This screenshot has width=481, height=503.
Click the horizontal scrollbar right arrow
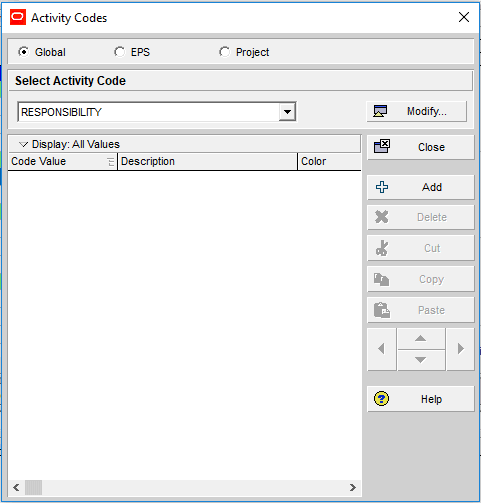353,488
